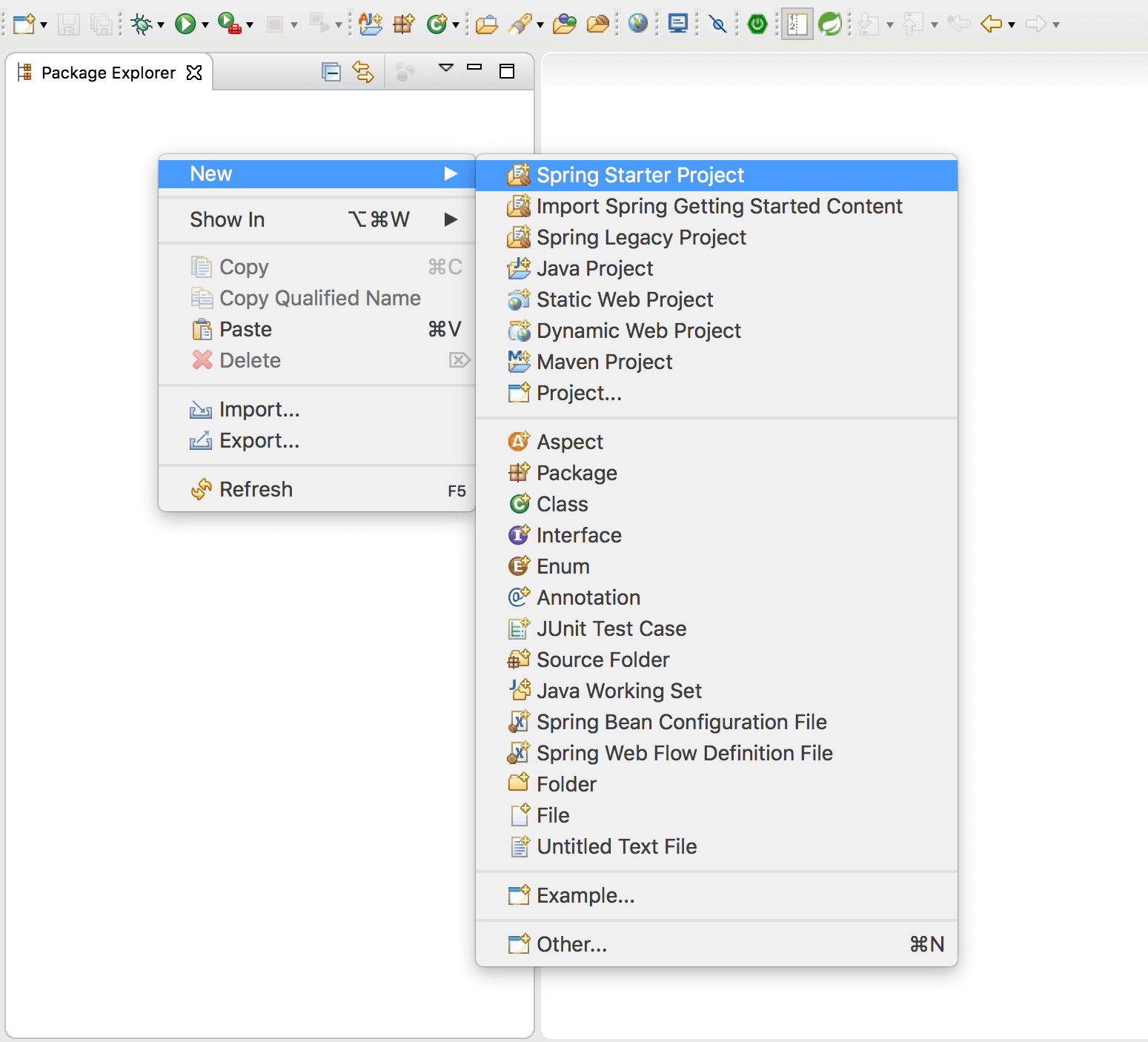The height and width of the screenshot is (1042, 1148).
Task: Expand the Debug configurations dropdown arrow
Action: [161, 25]
